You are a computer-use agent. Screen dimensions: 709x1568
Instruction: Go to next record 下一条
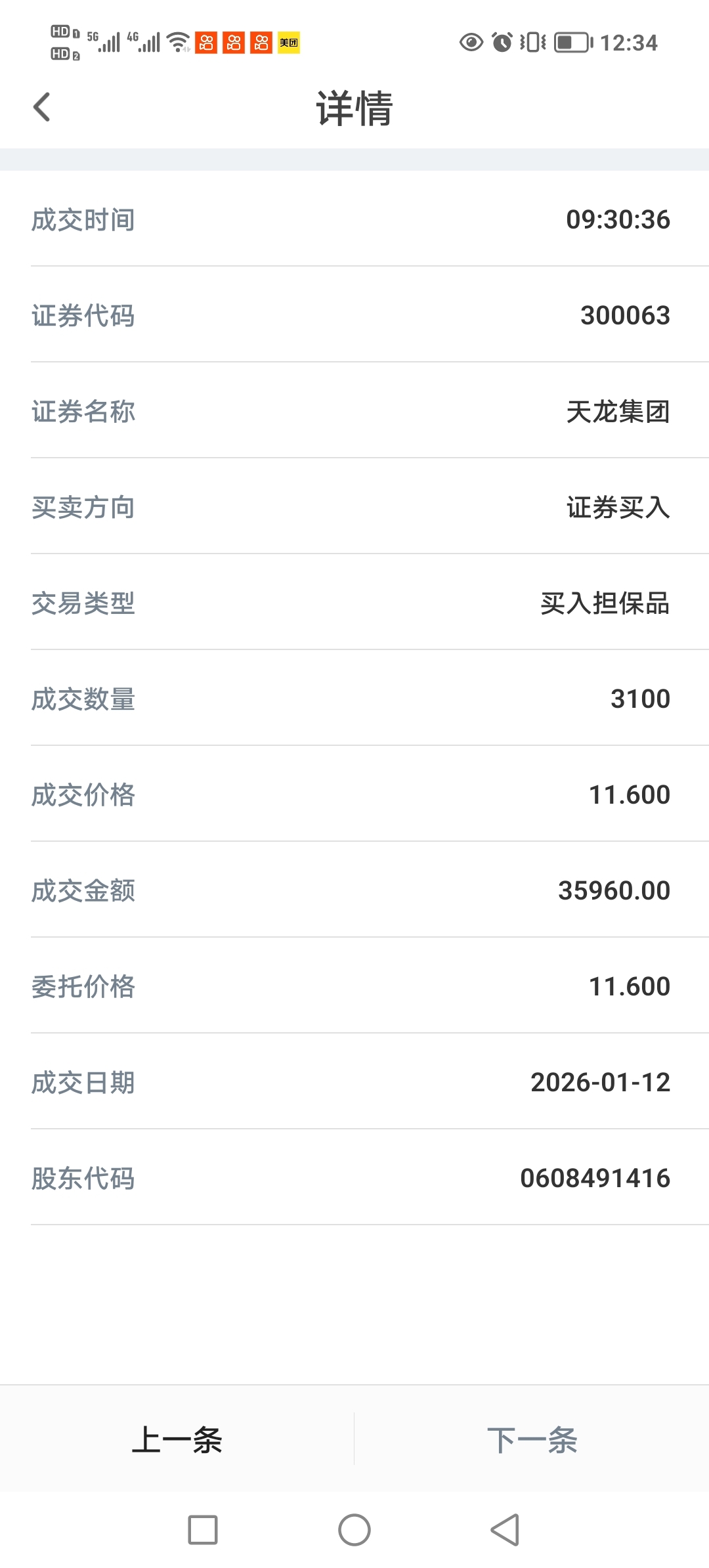click(532, 1439)
